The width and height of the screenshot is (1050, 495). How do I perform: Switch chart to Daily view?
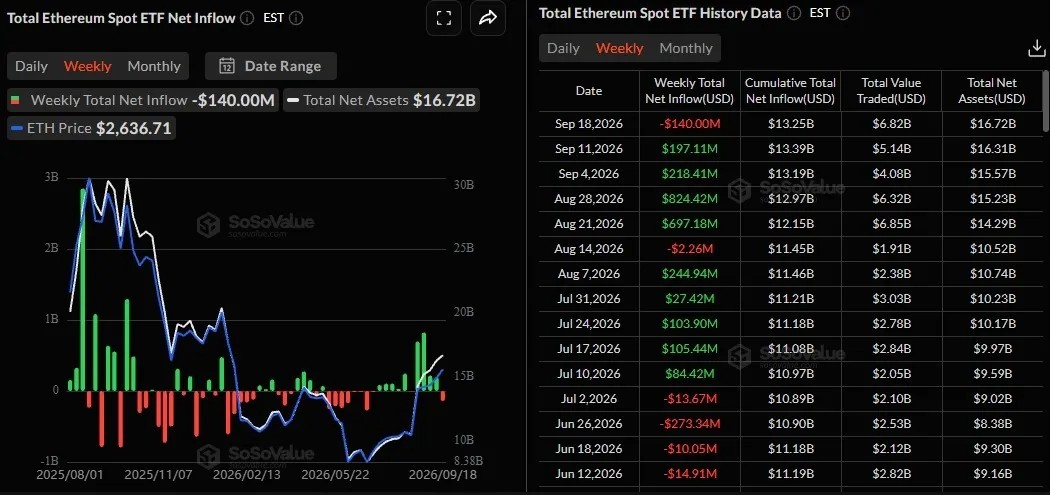pos(31,66)
